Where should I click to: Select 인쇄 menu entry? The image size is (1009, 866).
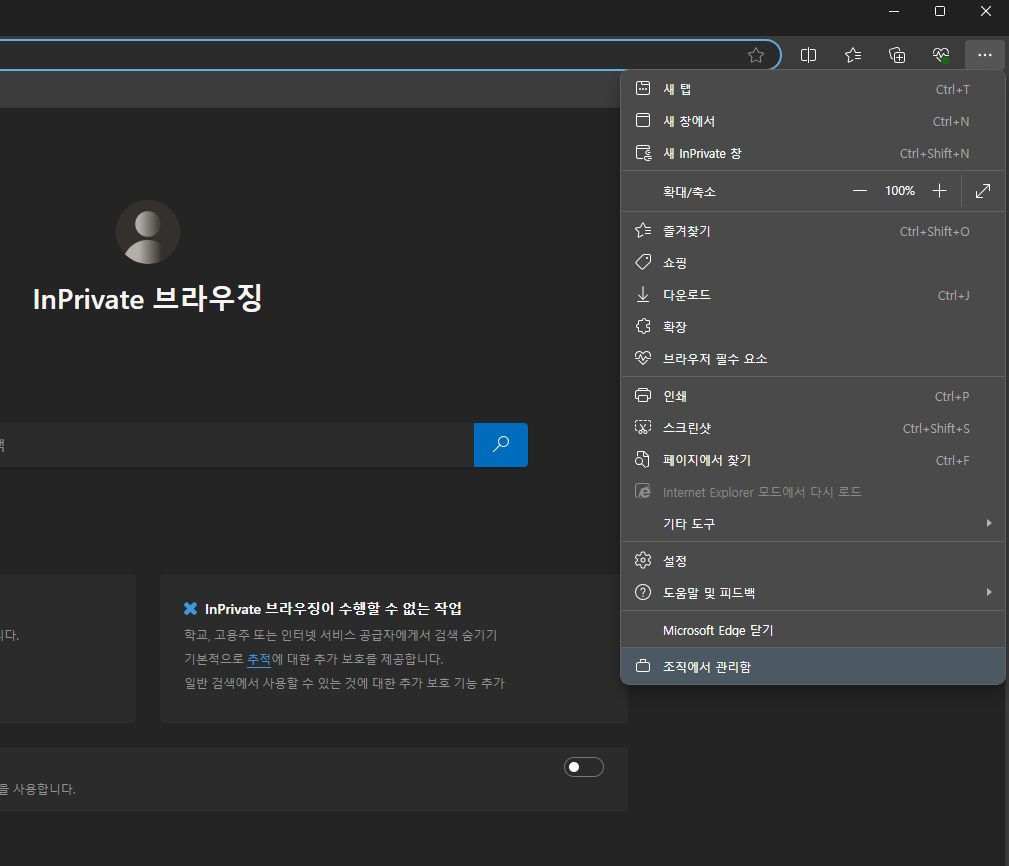click(812, 396)
